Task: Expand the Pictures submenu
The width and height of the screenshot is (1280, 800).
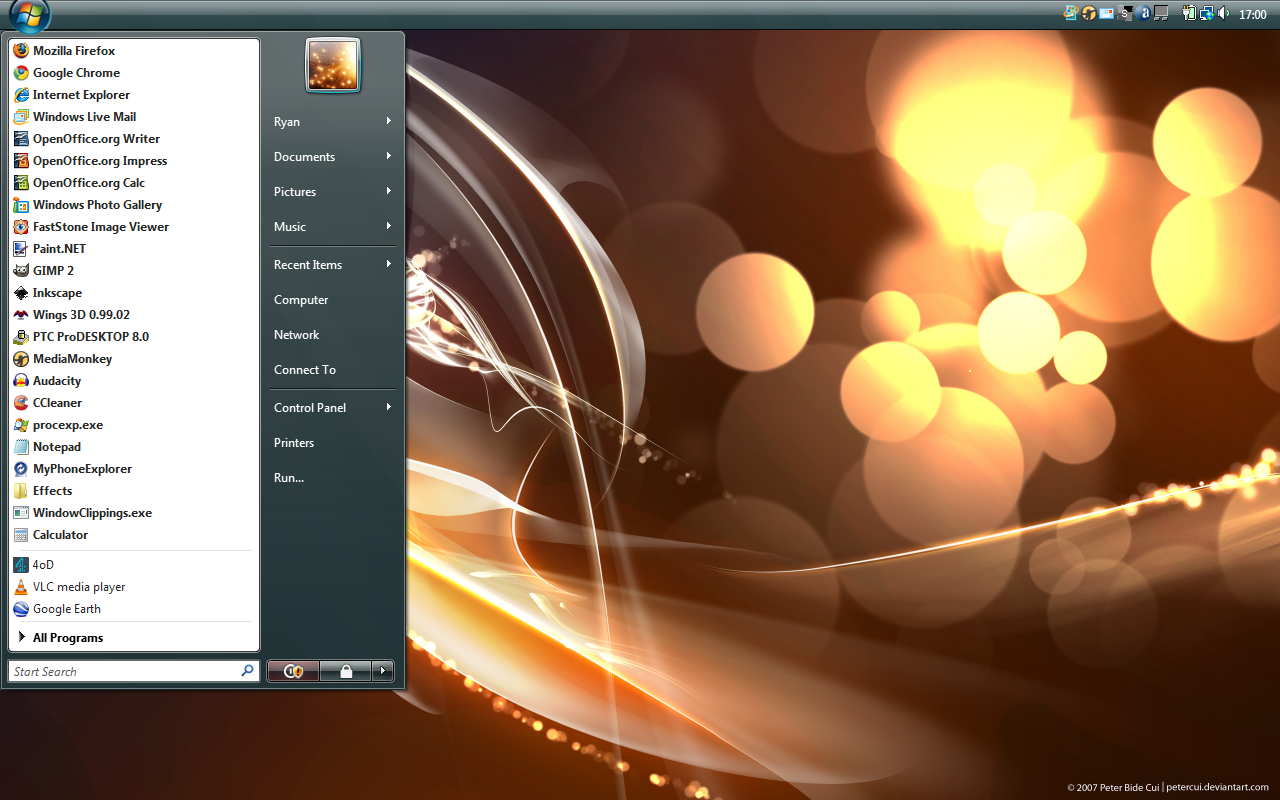Action: point(333,192)
